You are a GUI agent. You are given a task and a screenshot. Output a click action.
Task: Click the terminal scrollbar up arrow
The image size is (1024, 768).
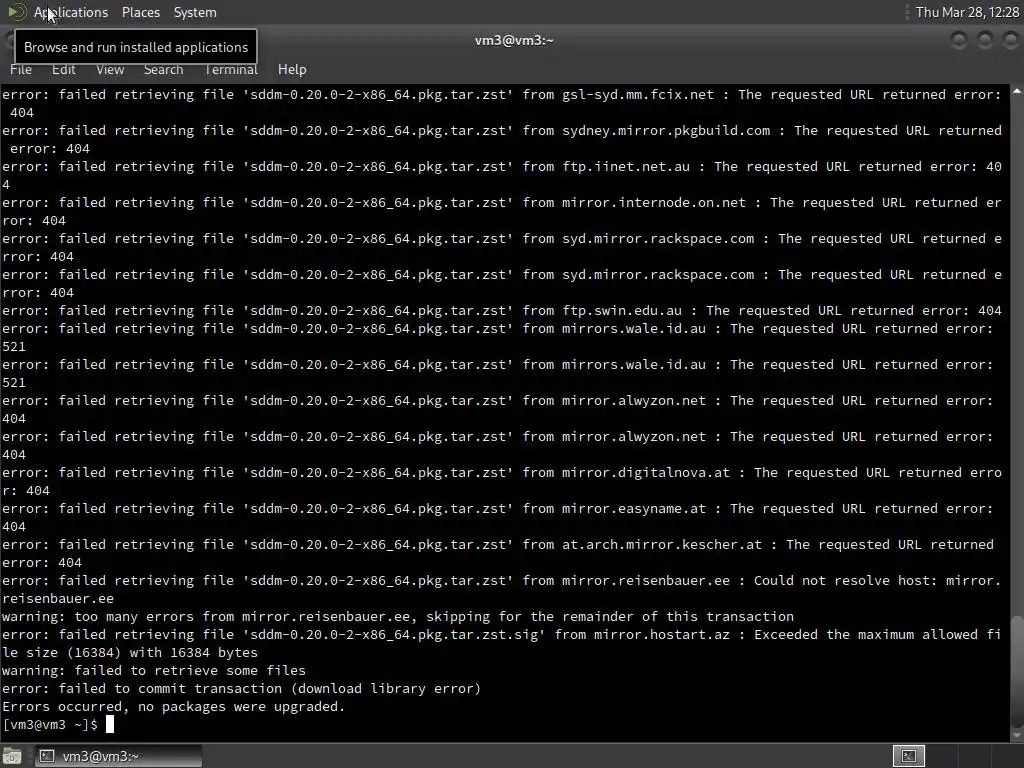click(x=1017, y=92)
